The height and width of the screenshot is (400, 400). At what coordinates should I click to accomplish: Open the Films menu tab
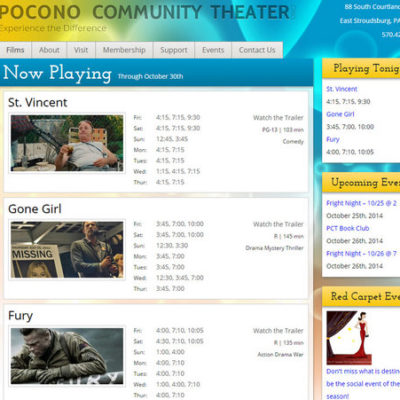click(15, 50)
